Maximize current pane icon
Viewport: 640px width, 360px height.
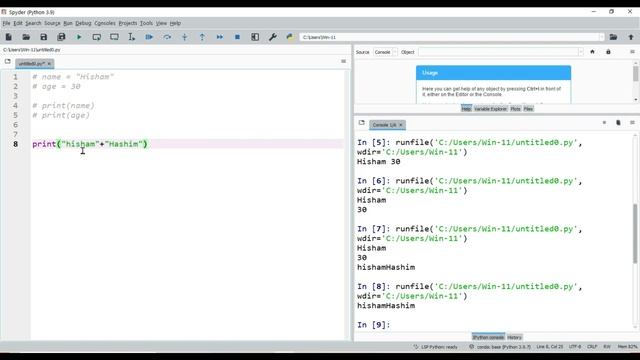point(255,37)
